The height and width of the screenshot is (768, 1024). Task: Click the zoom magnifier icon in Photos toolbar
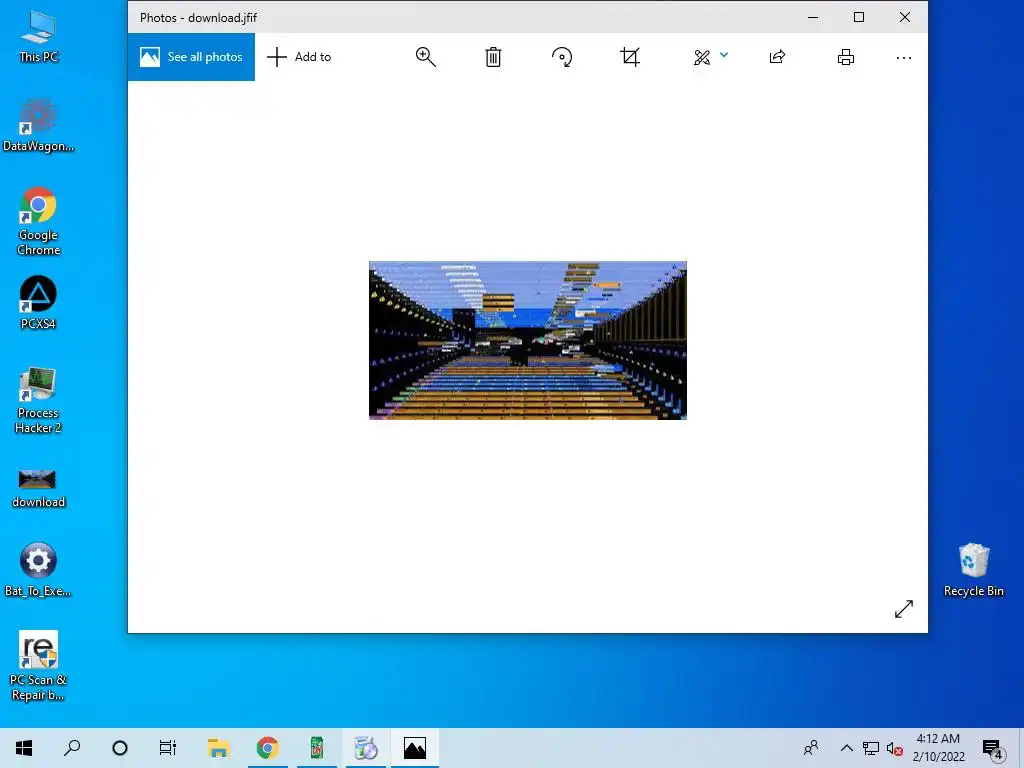tap(426, 57)
